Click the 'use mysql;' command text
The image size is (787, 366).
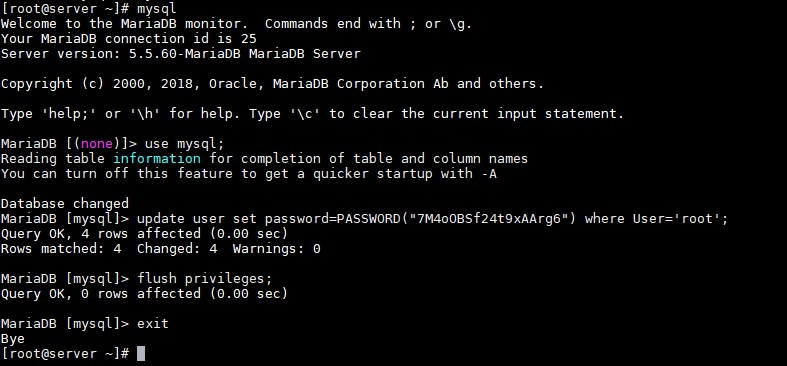(x=184, y=144)
